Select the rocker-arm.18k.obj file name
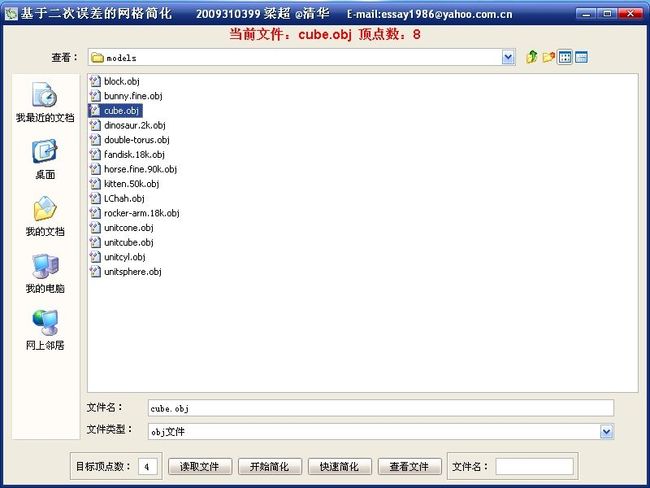 [x=142, y=213]
